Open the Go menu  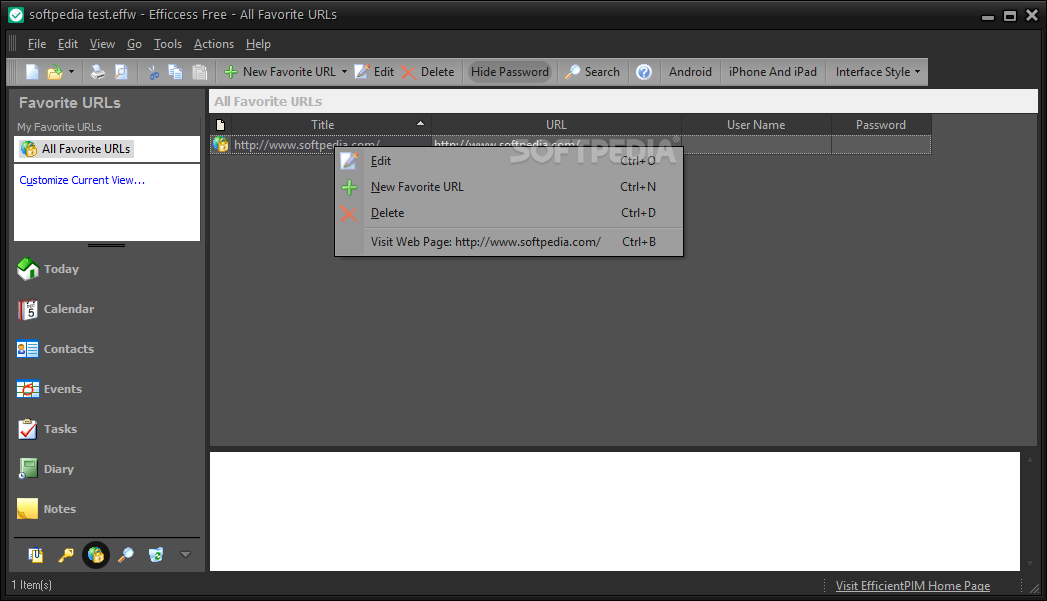pos(134,44)
